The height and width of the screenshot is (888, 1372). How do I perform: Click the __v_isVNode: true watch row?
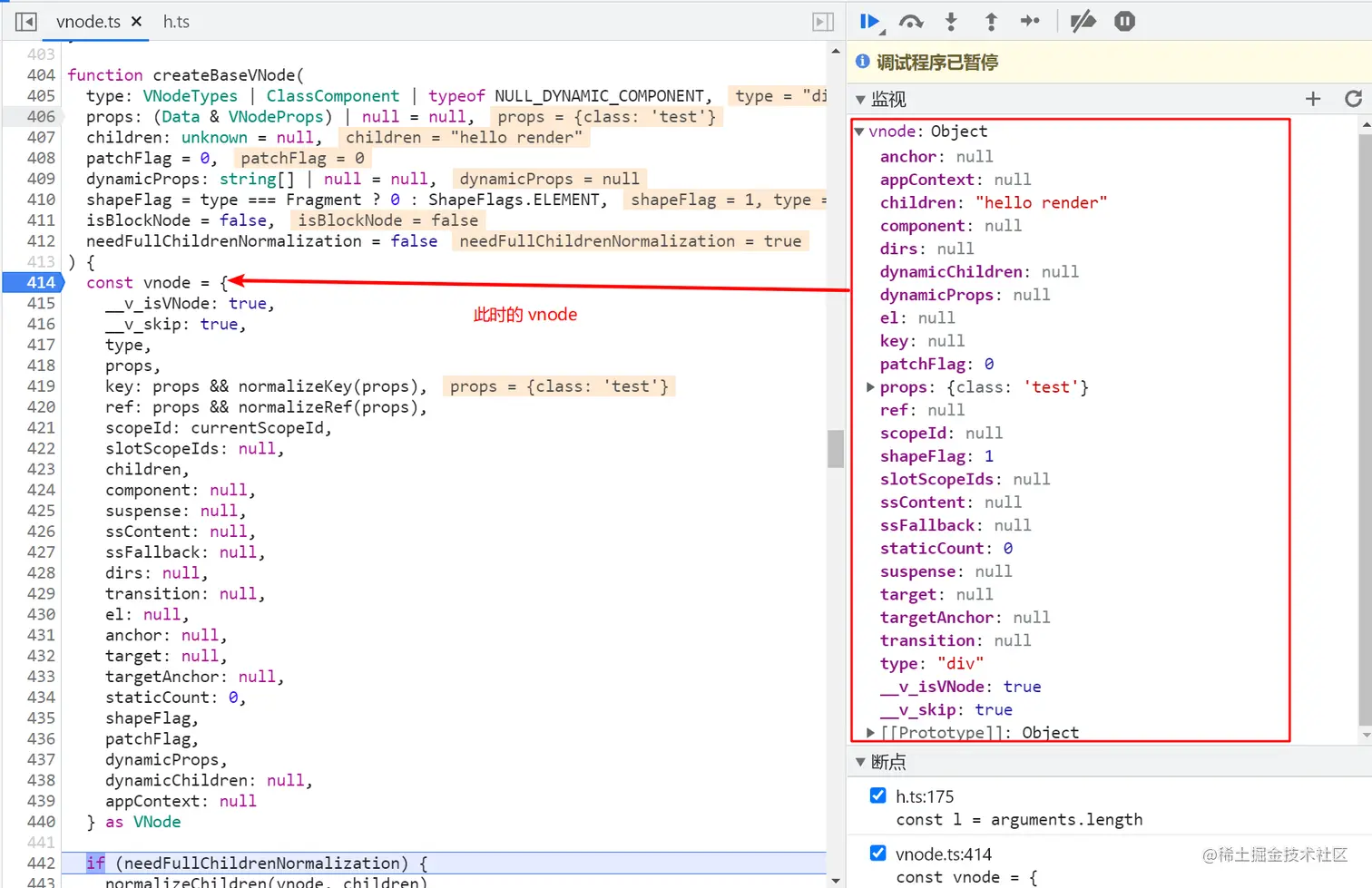point(960,687)
